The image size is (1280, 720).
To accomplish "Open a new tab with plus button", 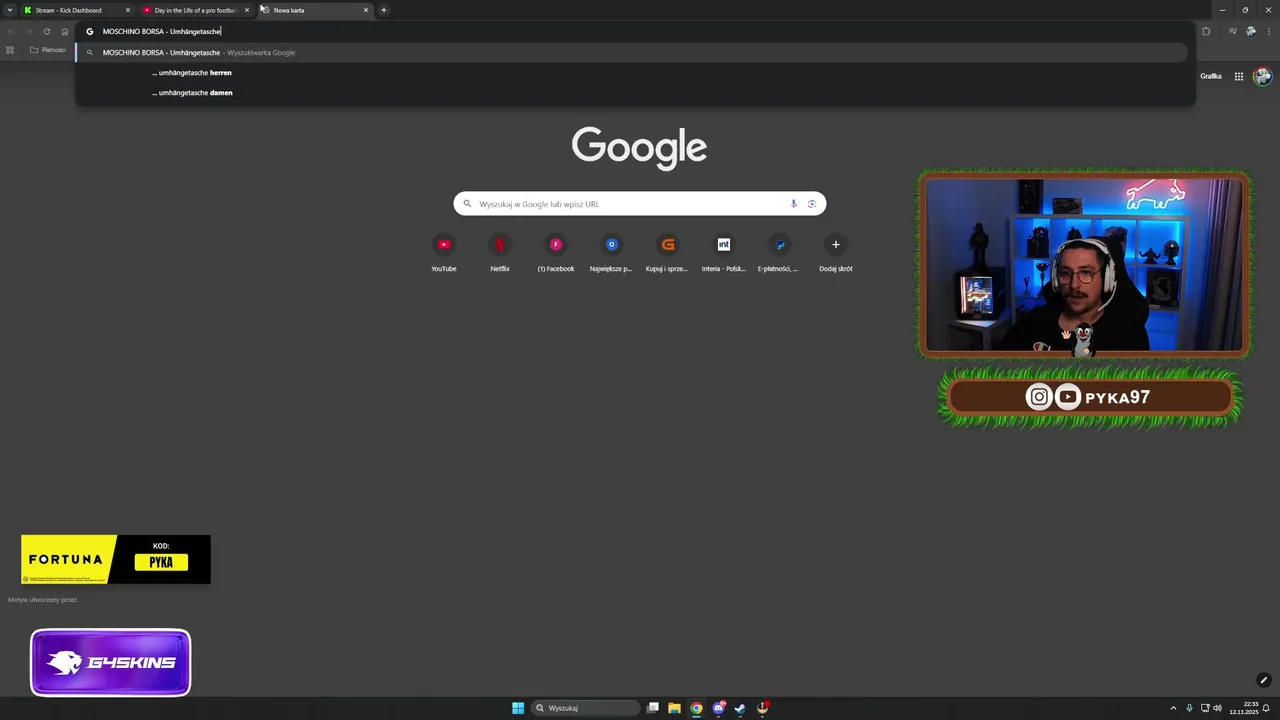I will 383,10.
